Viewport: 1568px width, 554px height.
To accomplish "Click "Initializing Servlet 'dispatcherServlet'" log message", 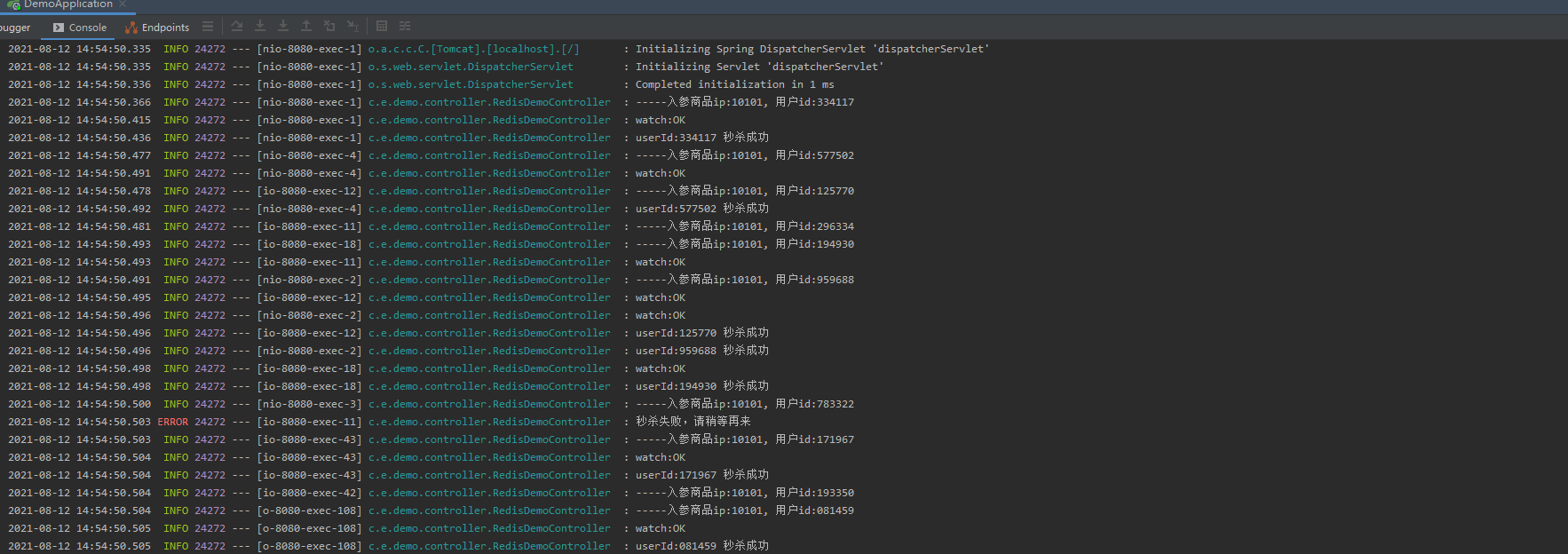I will (759, 67).
